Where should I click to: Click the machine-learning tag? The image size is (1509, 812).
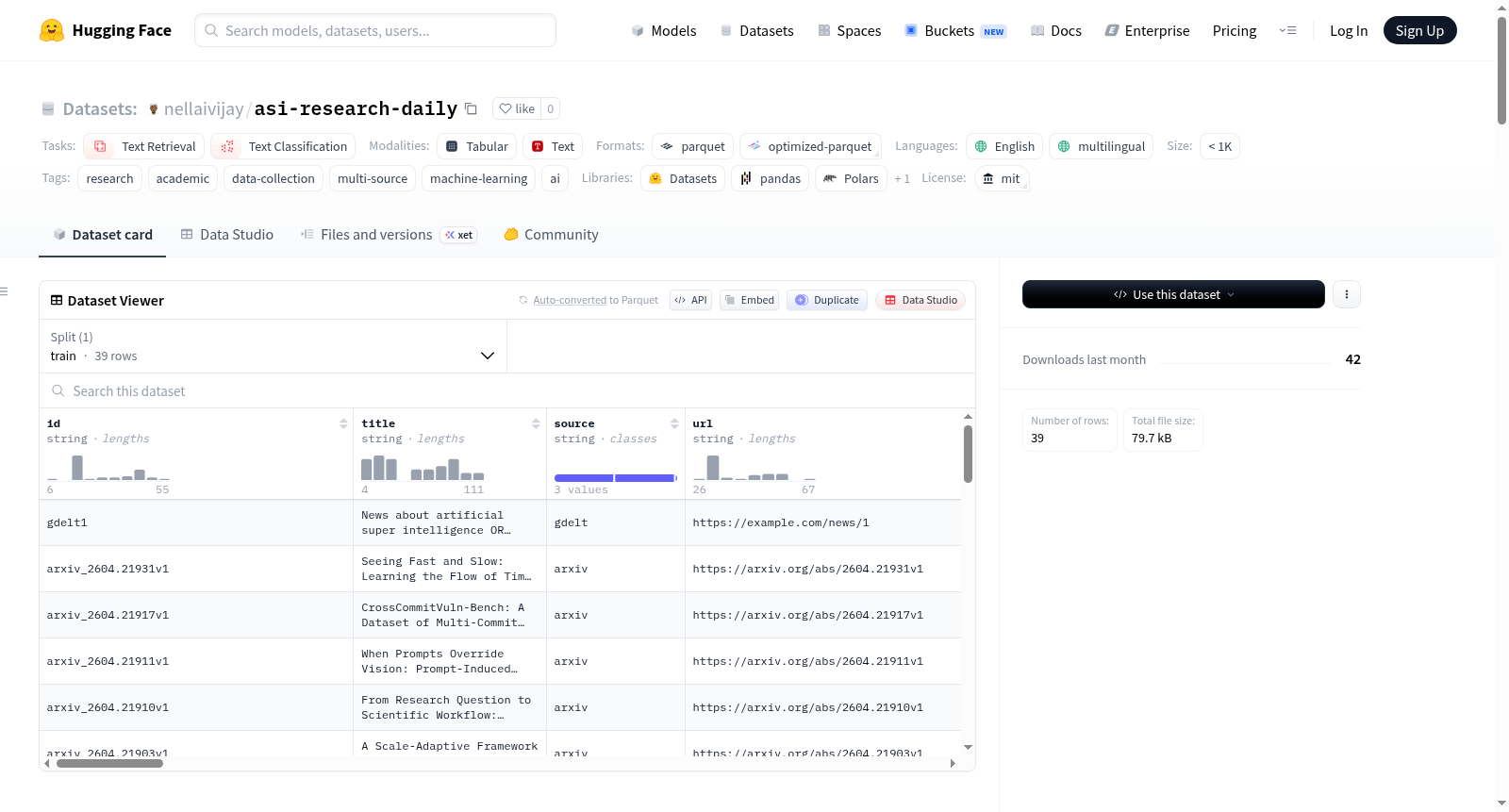point(479,178)
